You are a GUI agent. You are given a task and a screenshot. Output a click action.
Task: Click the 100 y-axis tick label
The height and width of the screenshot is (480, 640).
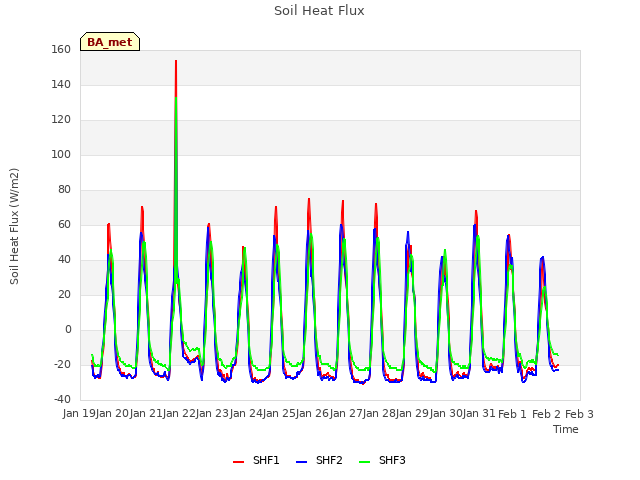click(x=61, y=155)
